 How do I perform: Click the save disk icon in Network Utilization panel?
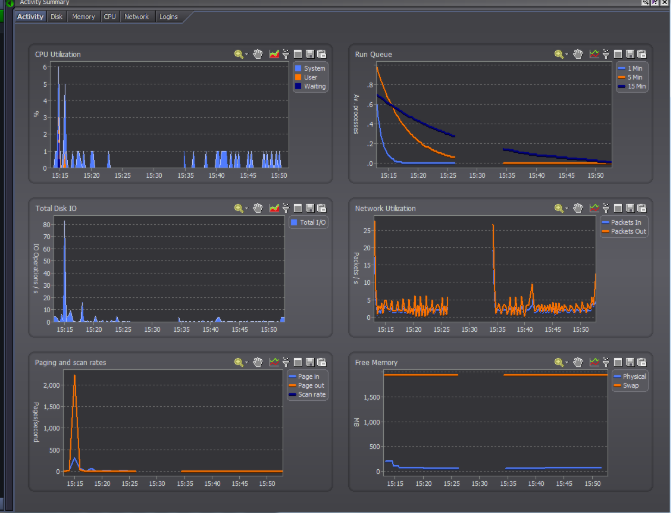coord(630,208)
